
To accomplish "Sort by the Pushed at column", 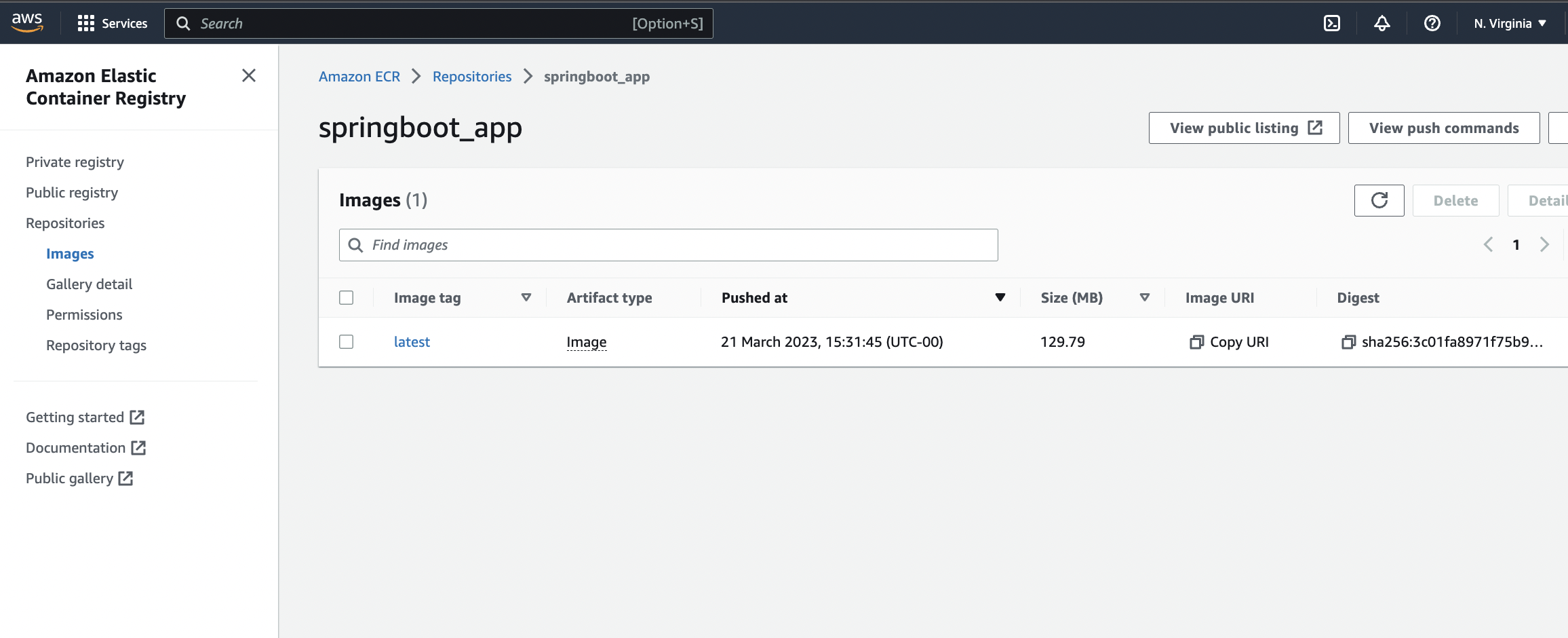I will click(x=1000, y=297).
